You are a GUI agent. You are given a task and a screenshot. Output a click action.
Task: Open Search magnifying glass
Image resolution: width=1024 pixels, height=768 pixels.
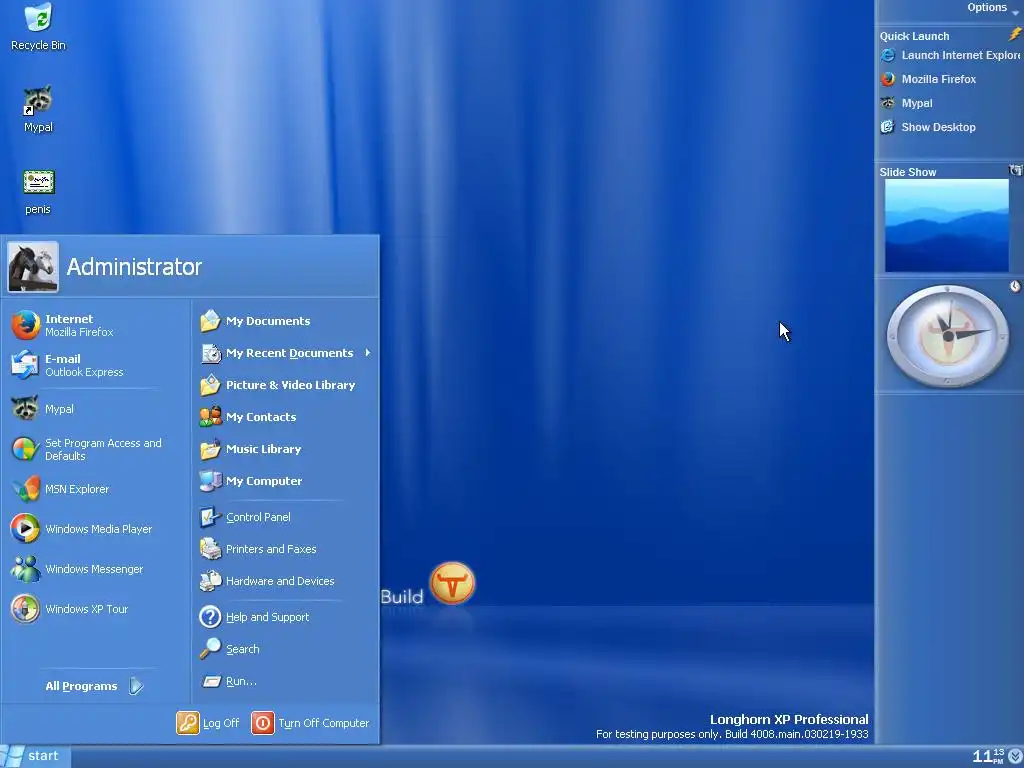[210, 648]
